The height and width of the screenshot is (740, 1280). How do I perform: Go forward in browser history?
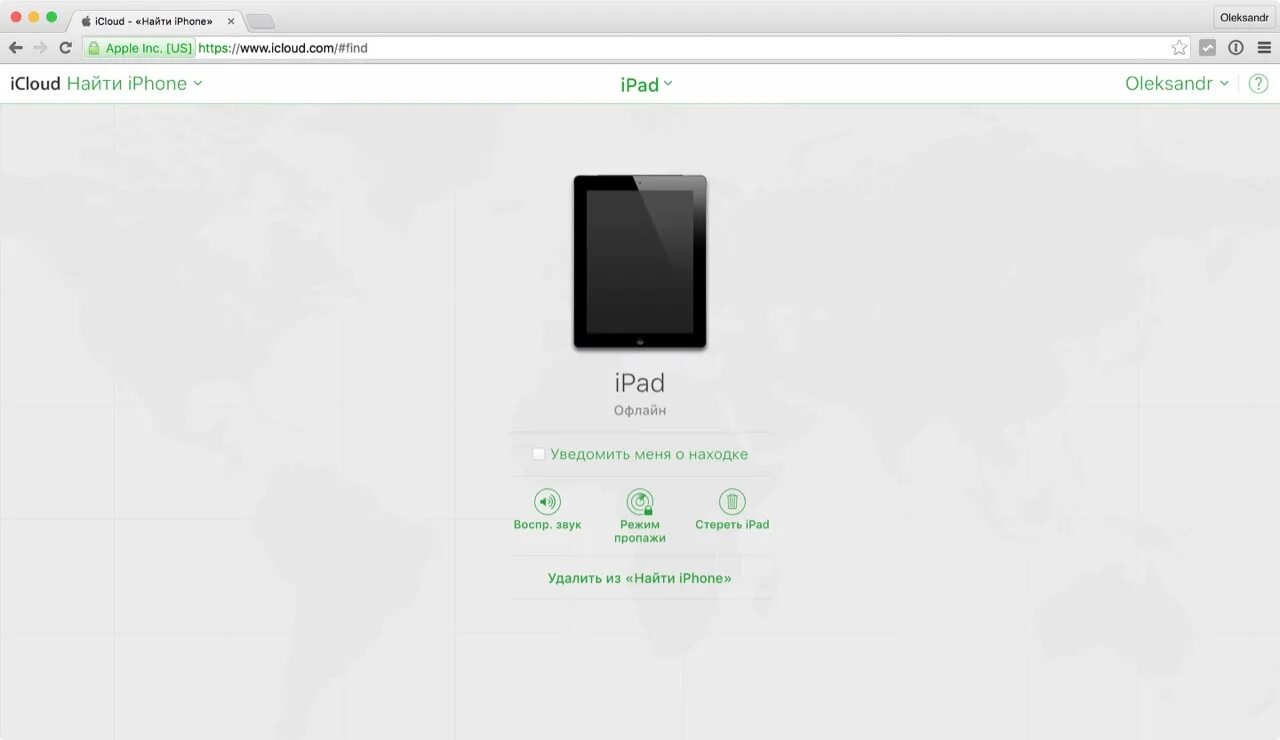(x=40, y=47)
